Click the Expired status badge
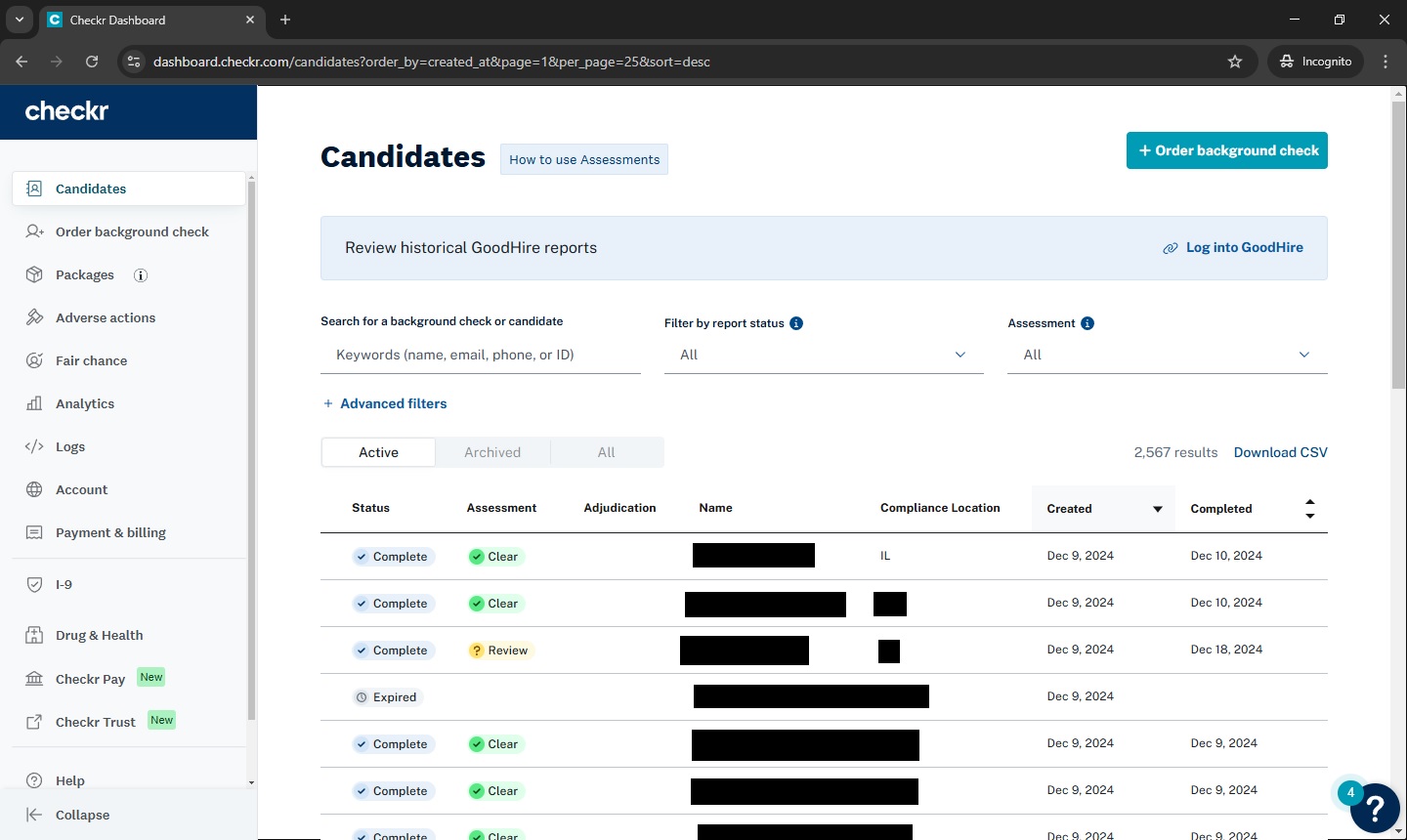This screenshot has width=1407, height=840. 387,697
